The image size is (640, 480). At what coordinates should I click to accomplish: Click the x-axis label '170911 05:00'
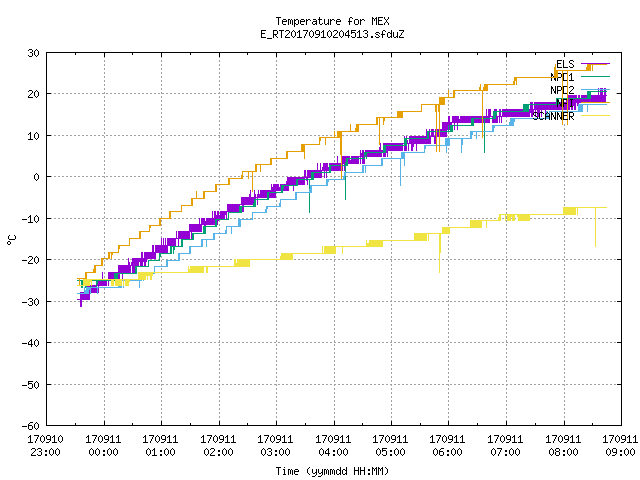tap(391, 446)
